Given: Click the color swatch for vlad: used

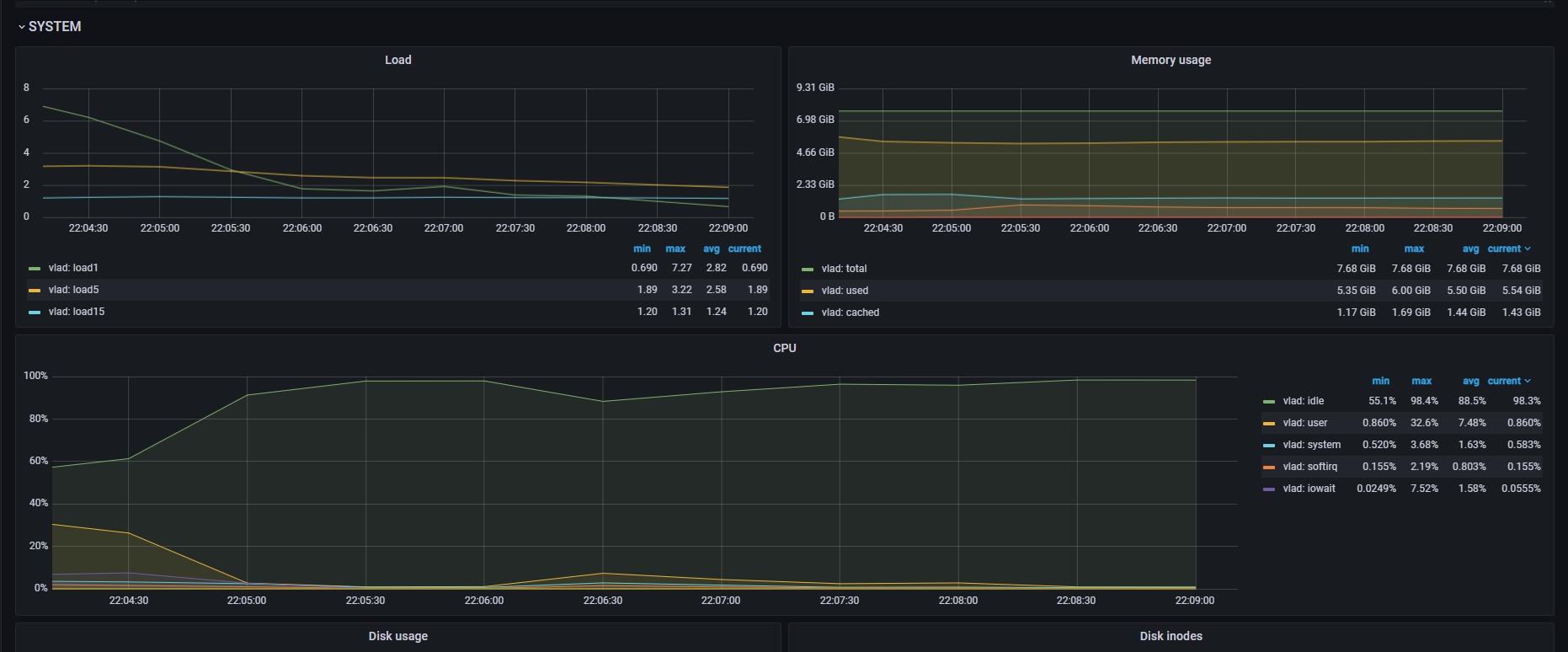Looking at the screenshot, I should click(x=808, y=291).
